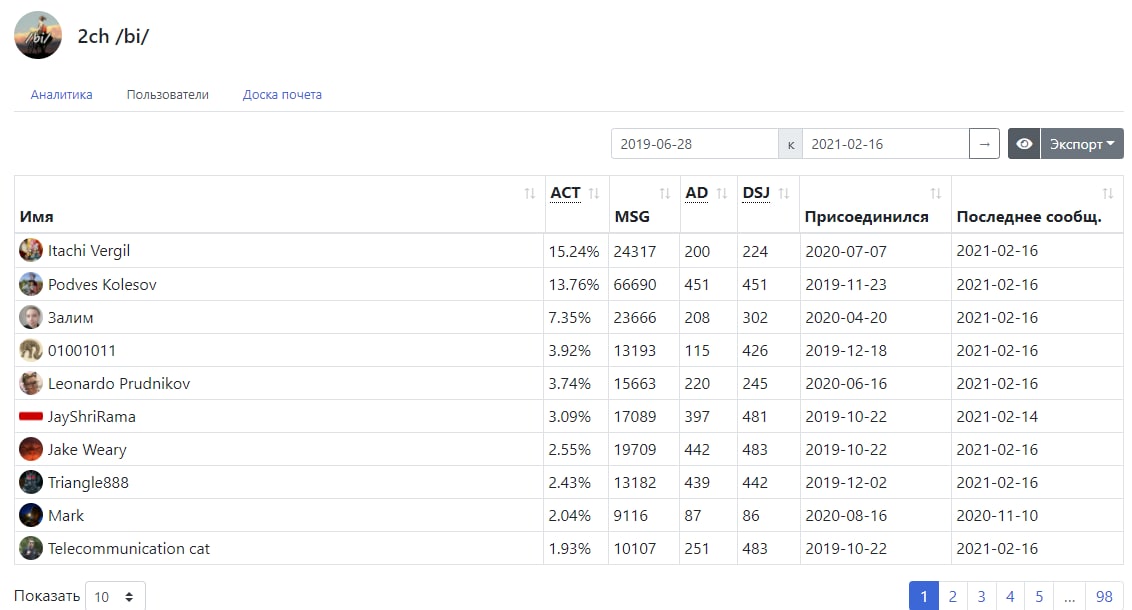Click Jake Weary's avatar
The width and height of the screenshot is (1132, 610).
click(31, 449)
